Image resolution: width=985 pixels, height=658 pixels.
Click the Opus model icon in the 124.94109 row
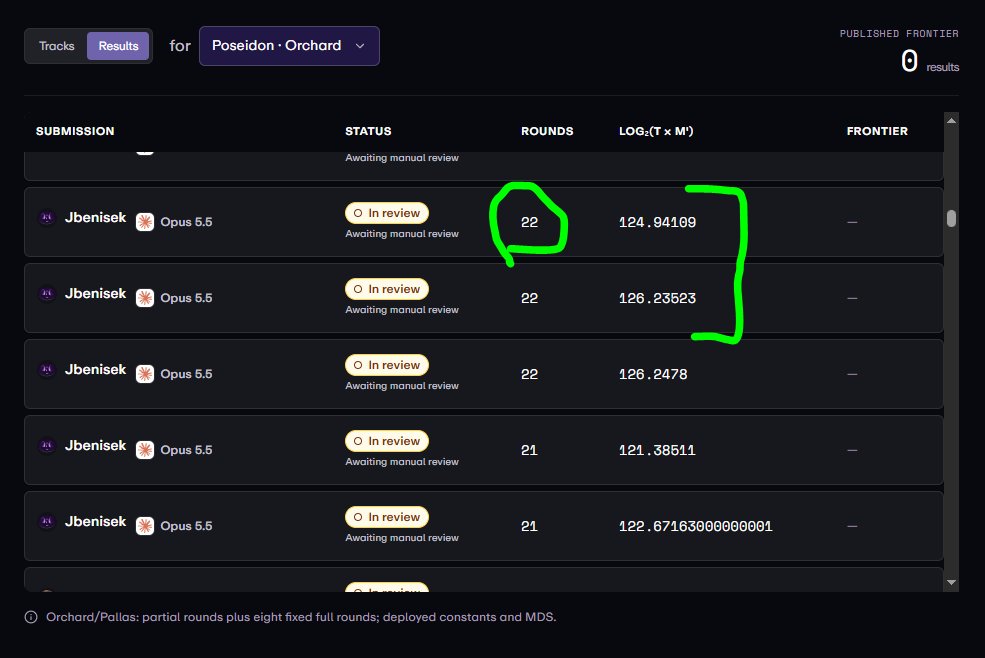[145, 222]
